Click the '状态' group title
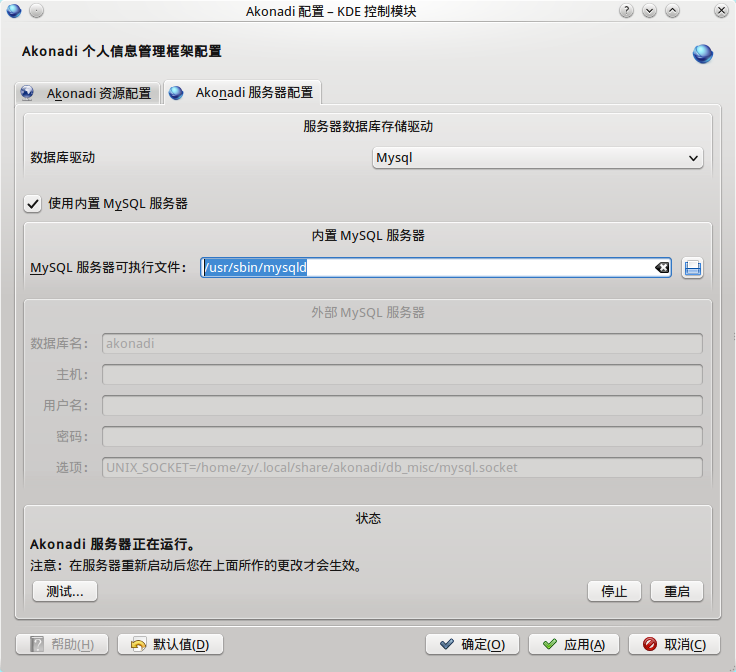This screenshot has height=672, width=736. pos(368,518)
